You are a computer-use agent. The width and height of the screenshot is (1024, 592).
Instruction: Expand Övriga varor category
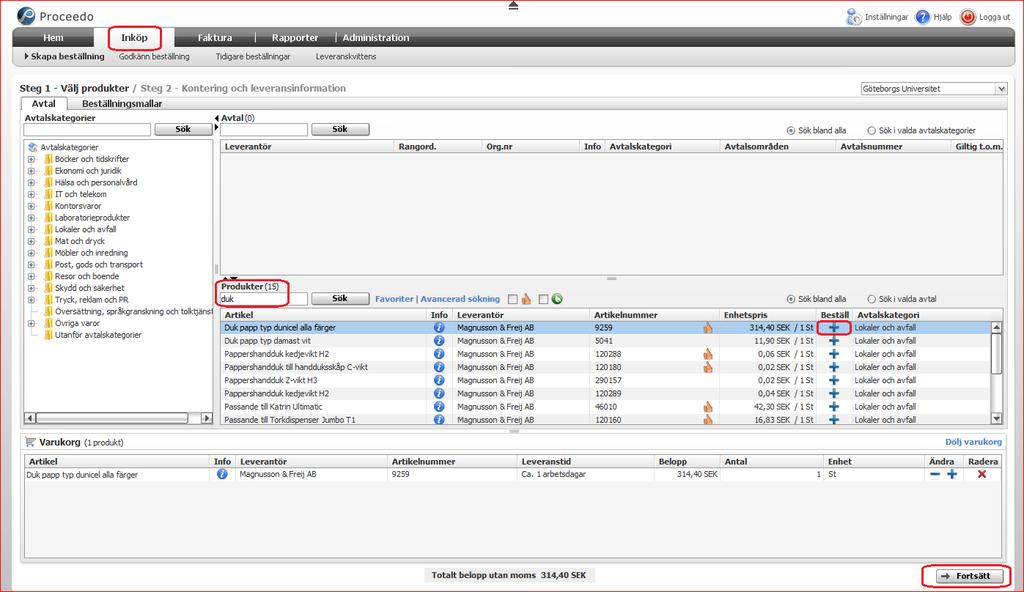tap(31, 323)
